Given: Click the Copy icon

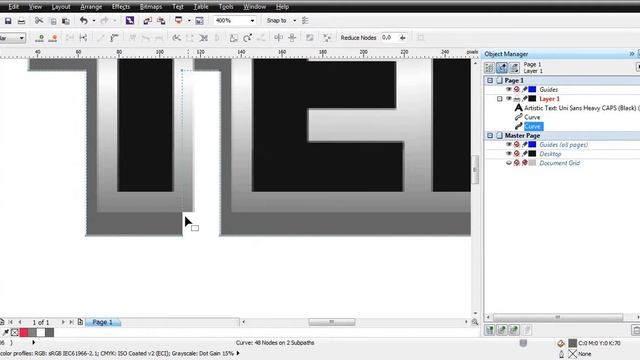Looking at the screenshot, I should point(53,20).
